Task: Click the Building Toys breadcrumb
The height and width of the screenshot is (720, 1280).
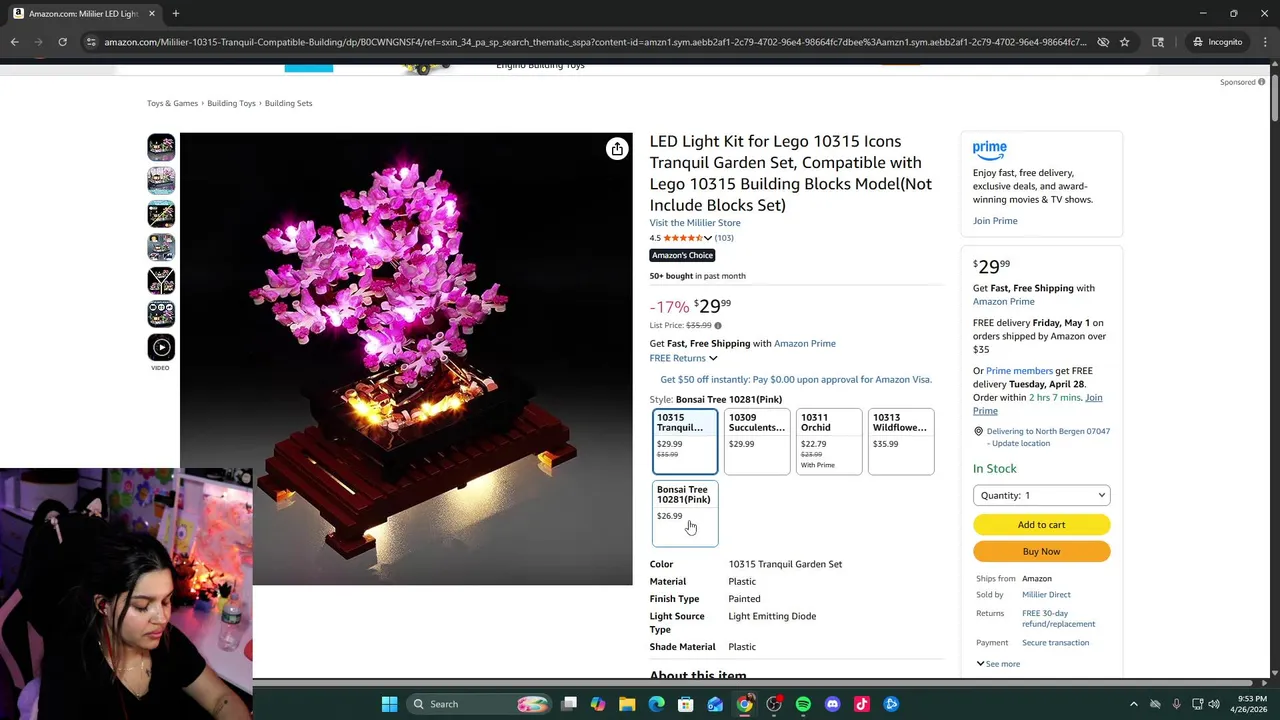Action: point(231,103)
